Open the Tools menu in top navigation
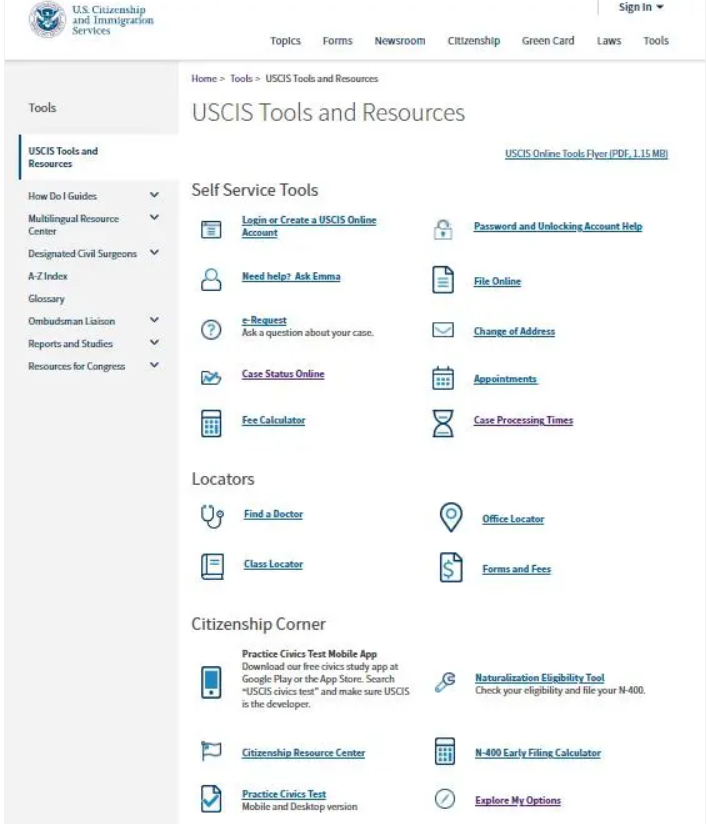This screenshot has width=708, height=824. tap(656, 40)
